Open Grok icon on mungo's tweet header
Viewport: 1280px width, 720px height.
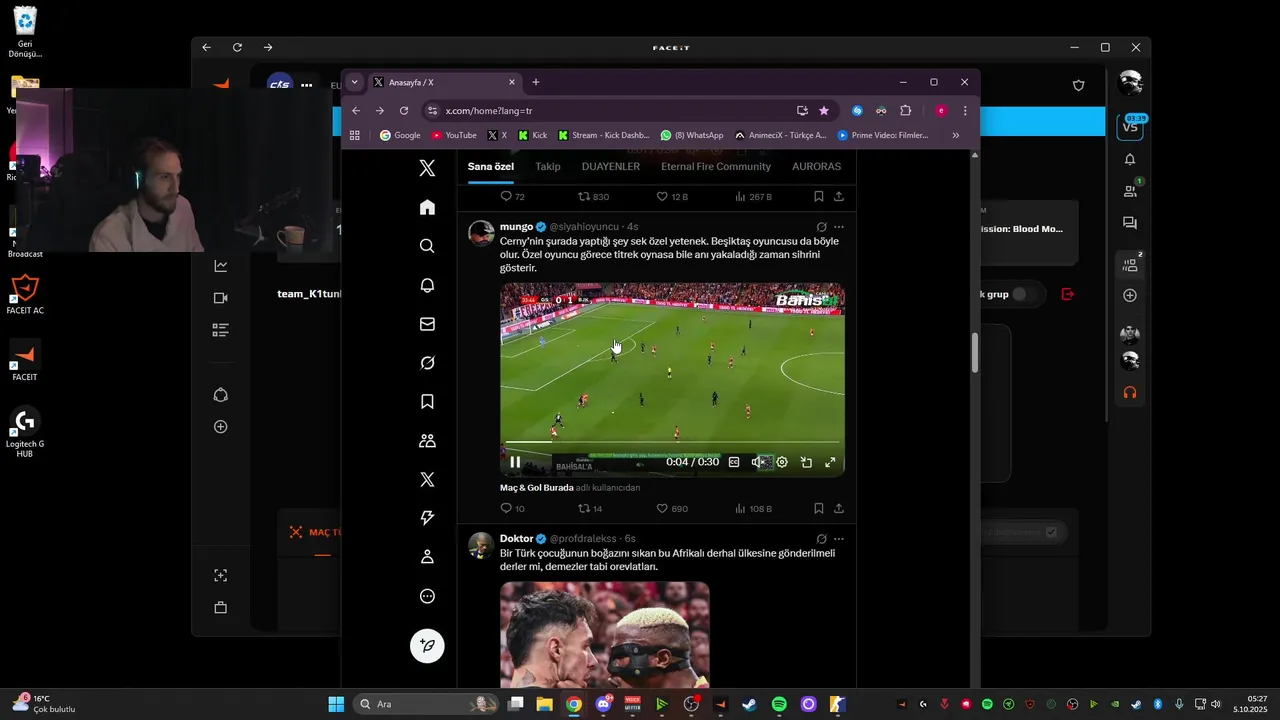(x=821, y=227)
